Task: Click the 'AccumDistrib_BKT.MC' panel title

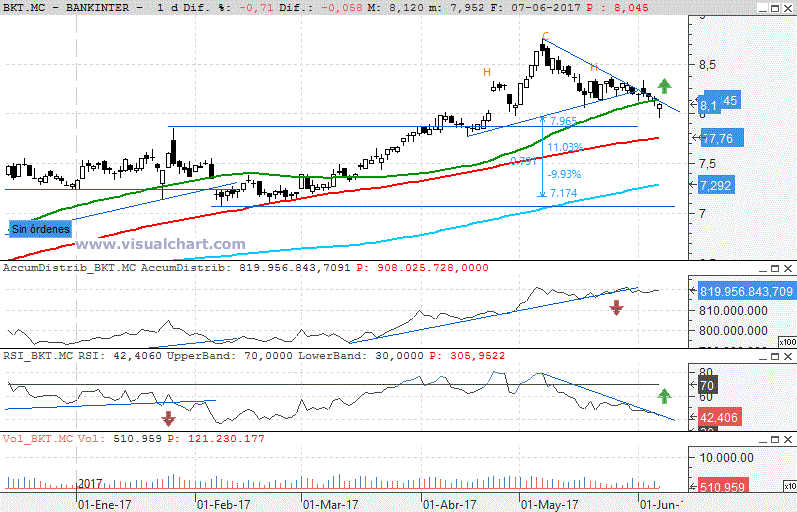Action: [70, 268]
